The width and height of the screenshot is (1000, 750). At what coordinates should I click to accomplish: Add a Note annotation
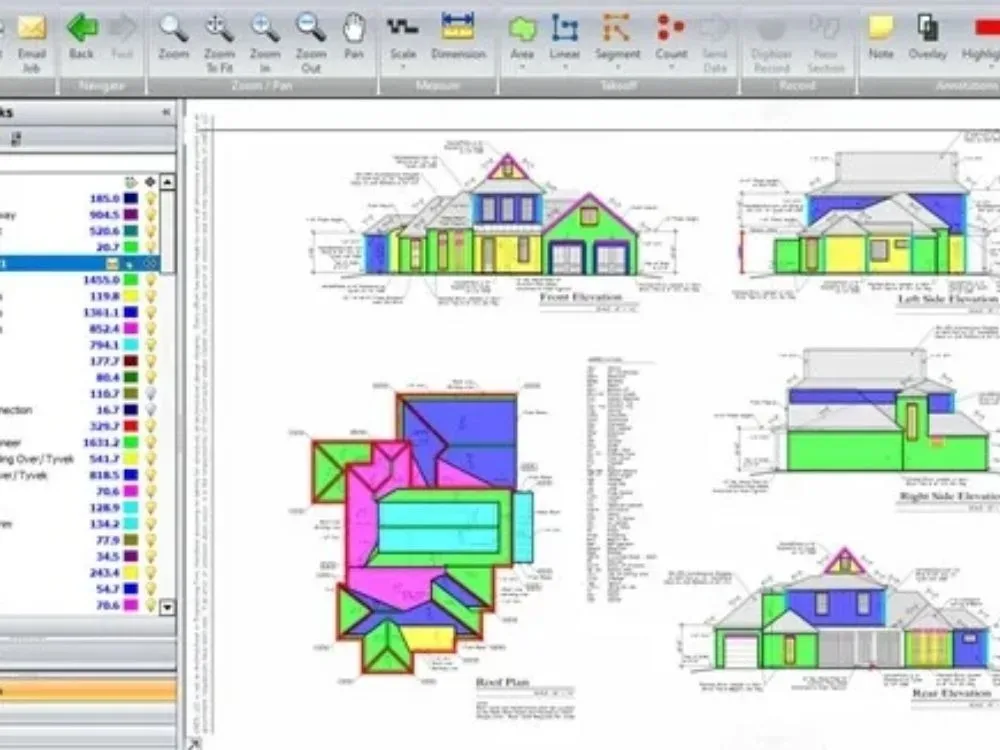pos(880,30)
